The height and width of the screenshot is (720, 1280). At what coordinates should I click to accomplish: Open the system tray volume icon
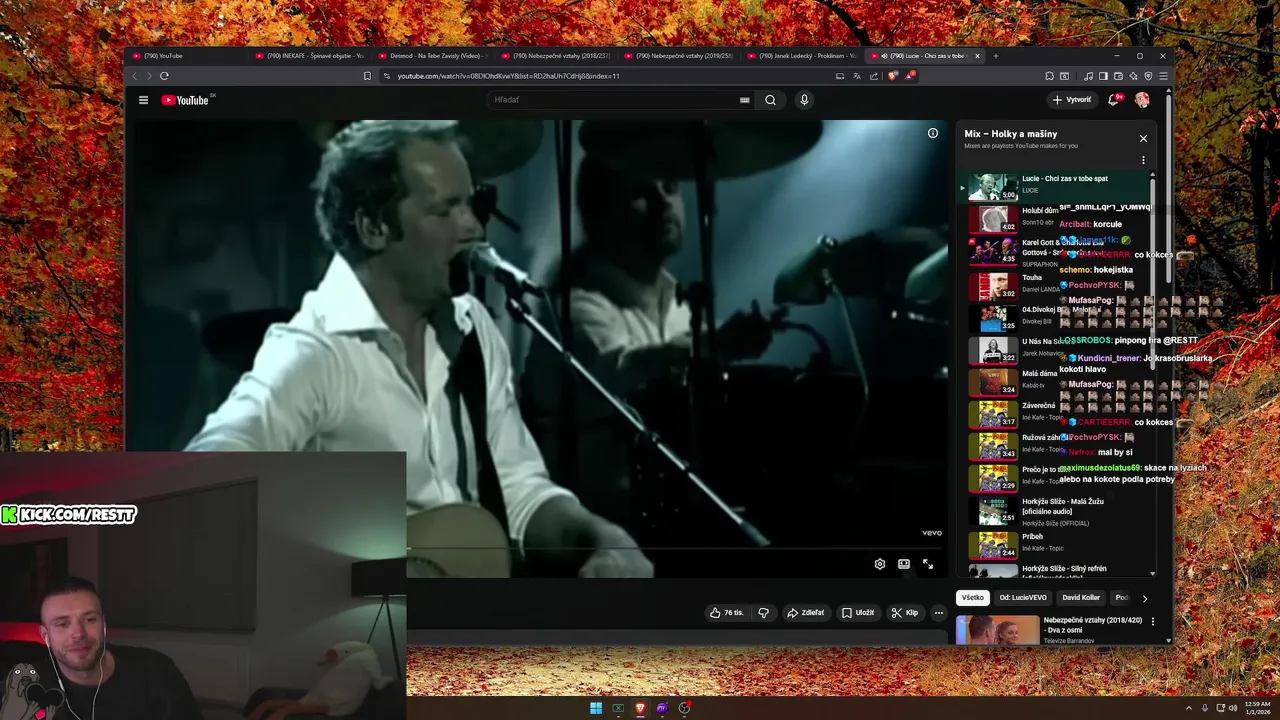(x=1233, y=708)
